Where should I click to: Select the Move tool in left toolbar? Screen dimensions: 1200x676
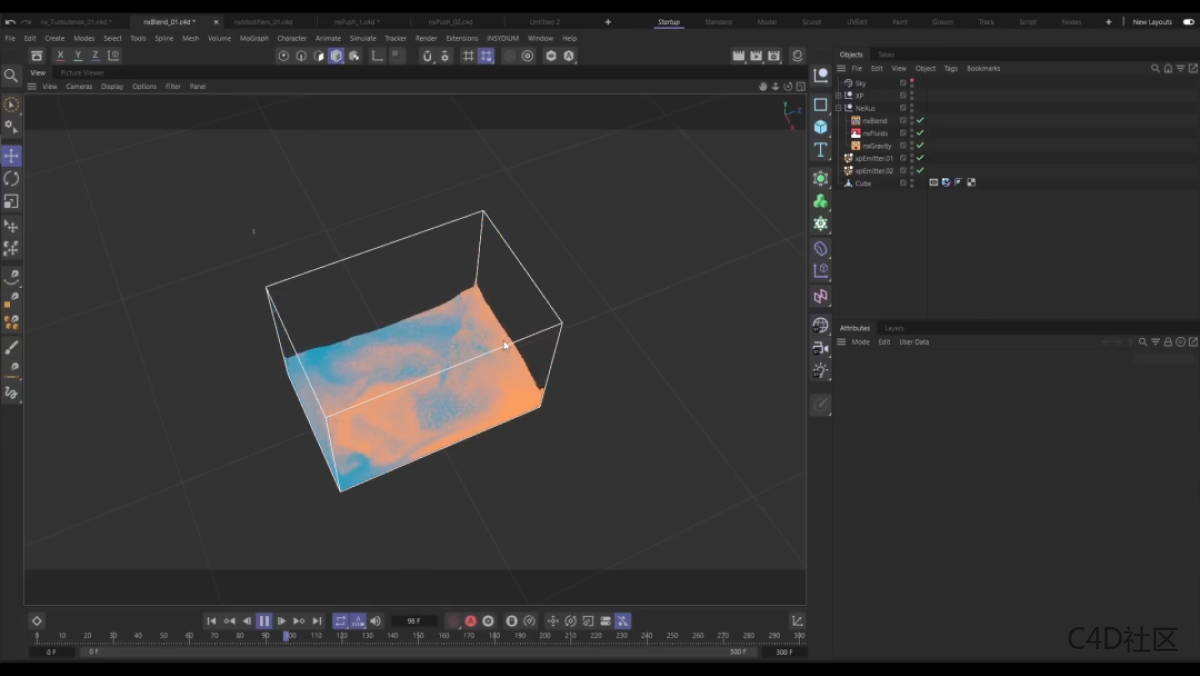coord(11,156)
